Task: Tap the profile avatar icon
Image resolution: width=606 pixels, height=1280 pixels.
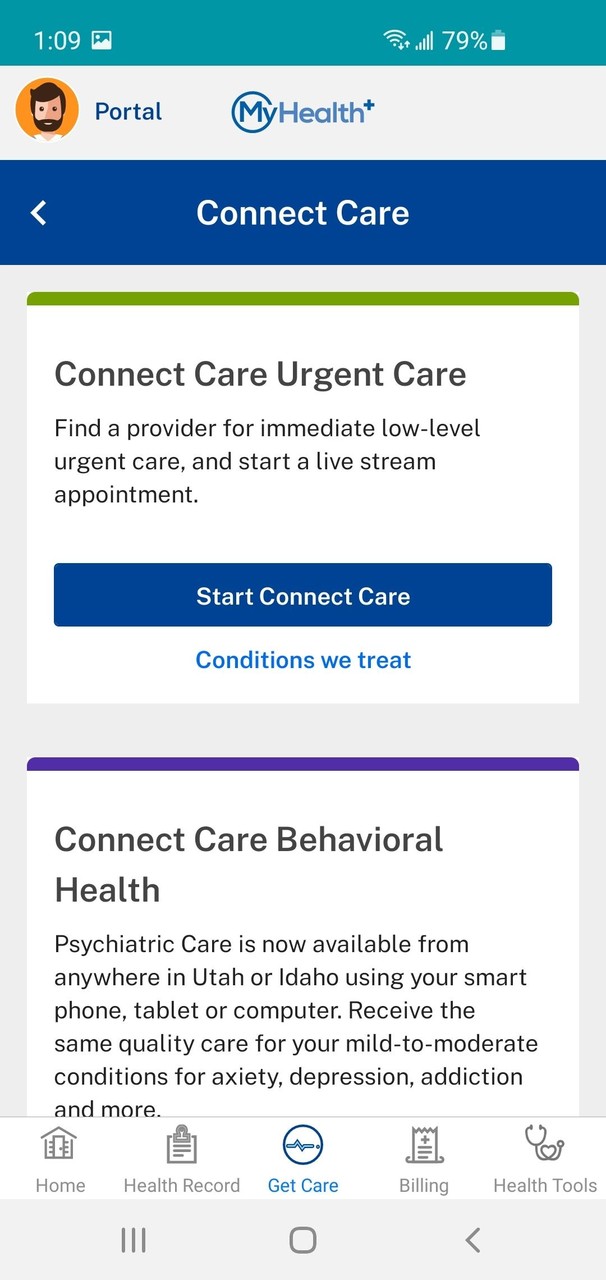Action: (x=47, y=110)
